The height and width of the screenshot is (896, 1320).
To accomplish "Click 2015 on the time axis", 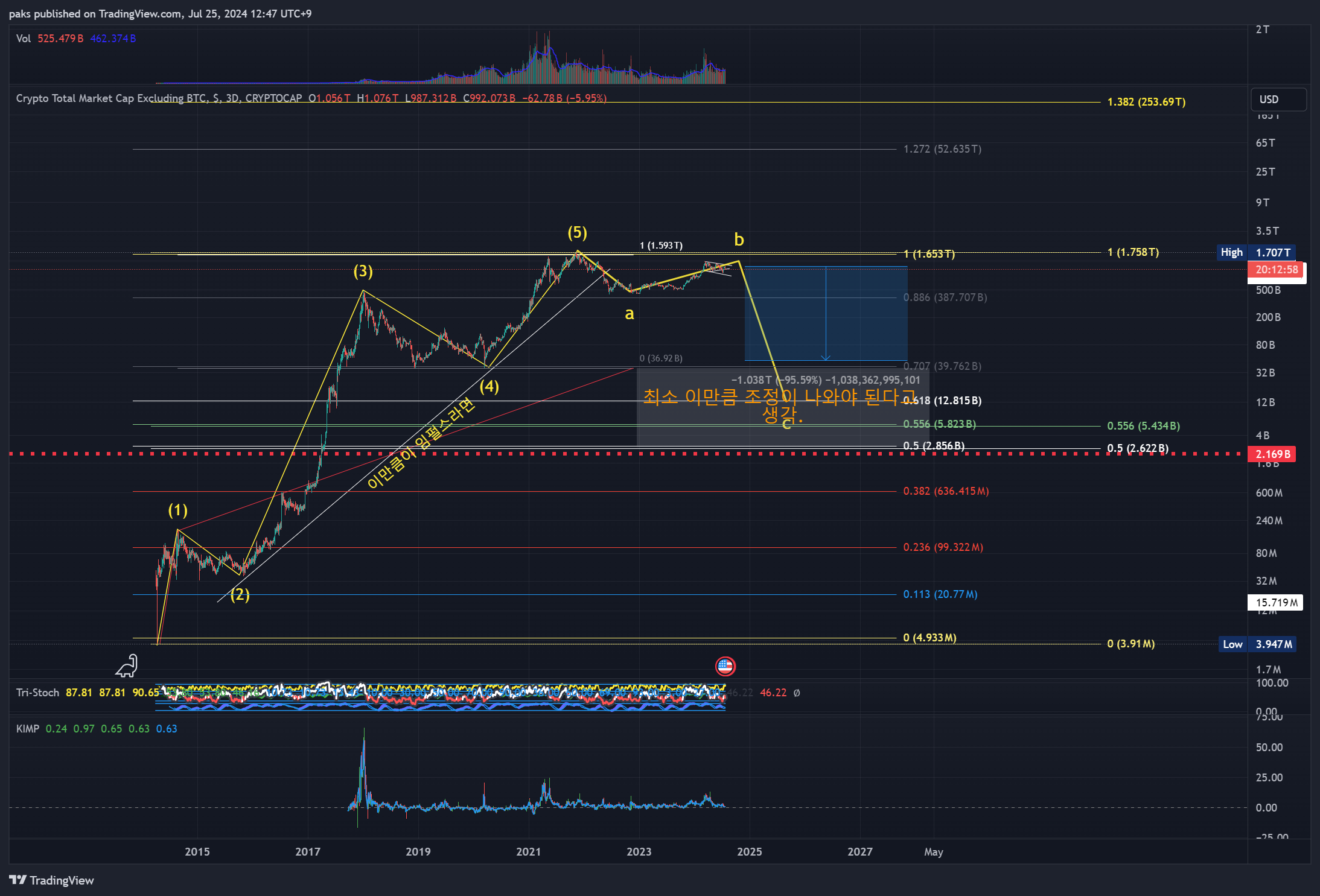I will [197, 852].
